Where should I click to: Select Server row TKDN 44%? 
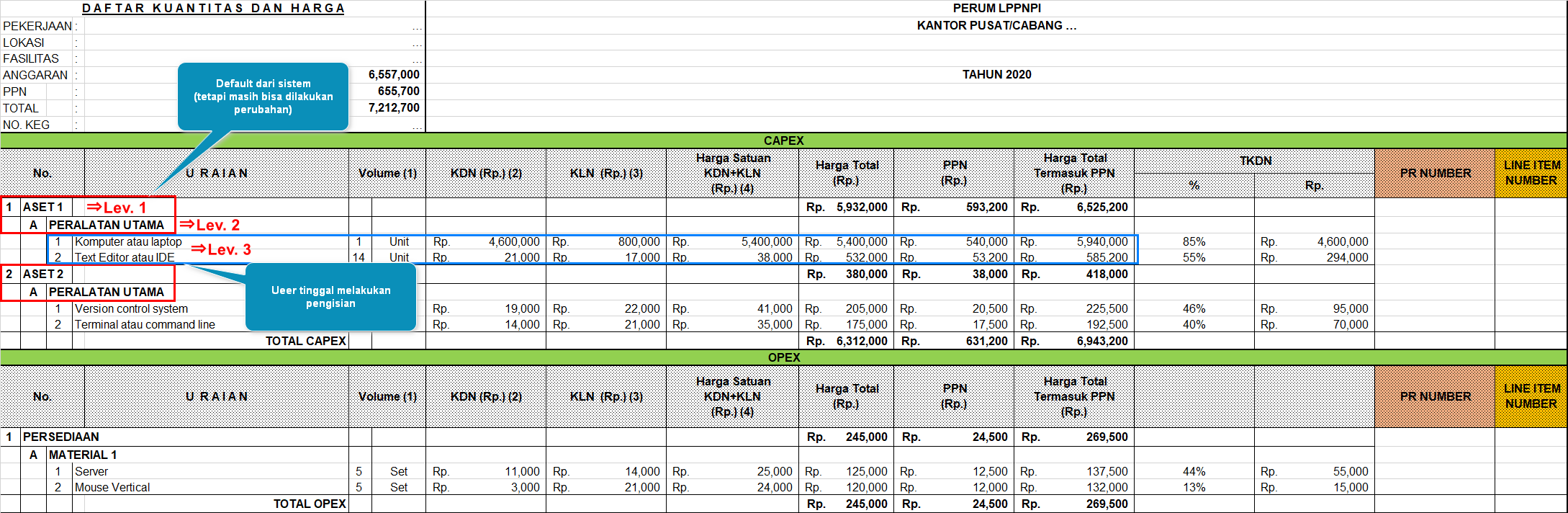pyautogui.click(x=1194, y=471)
